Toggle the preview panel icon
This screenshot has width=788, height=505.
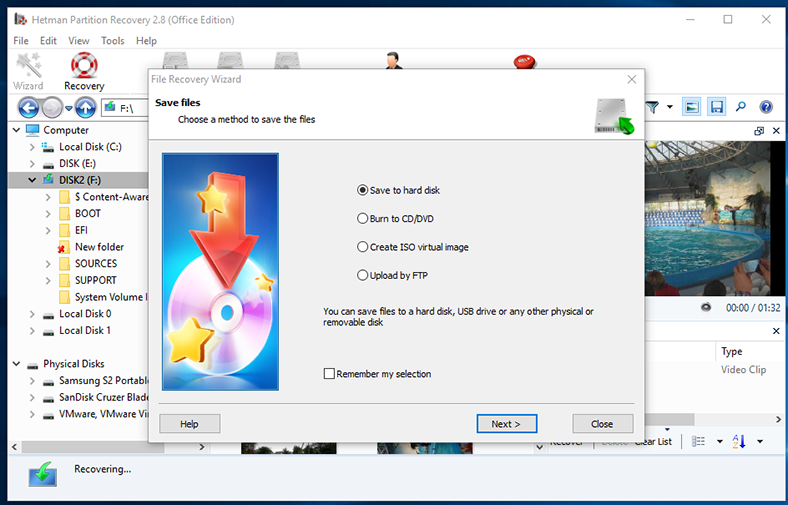(692, 107)
